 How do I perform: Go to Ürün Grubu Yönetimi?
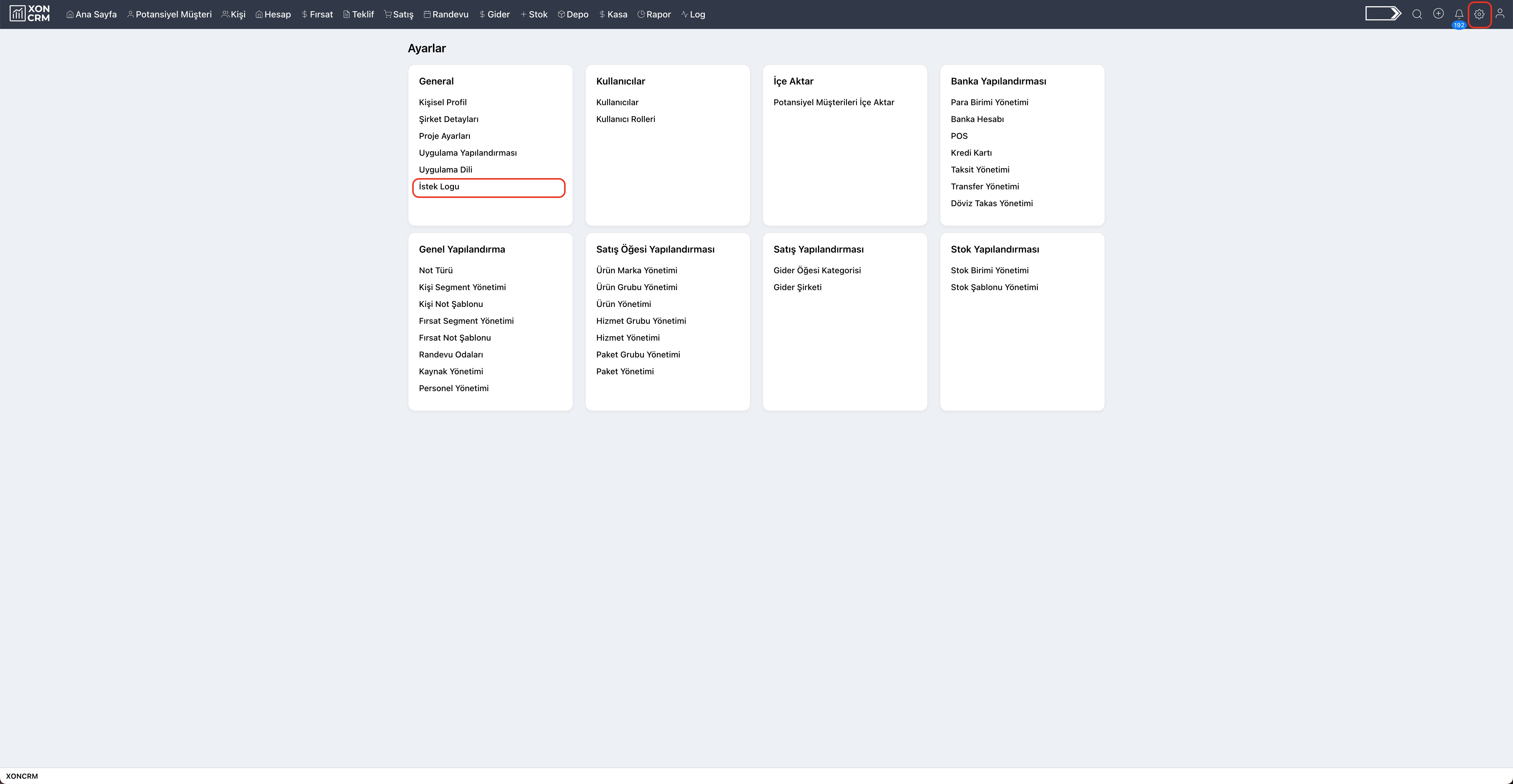point(637,287)
